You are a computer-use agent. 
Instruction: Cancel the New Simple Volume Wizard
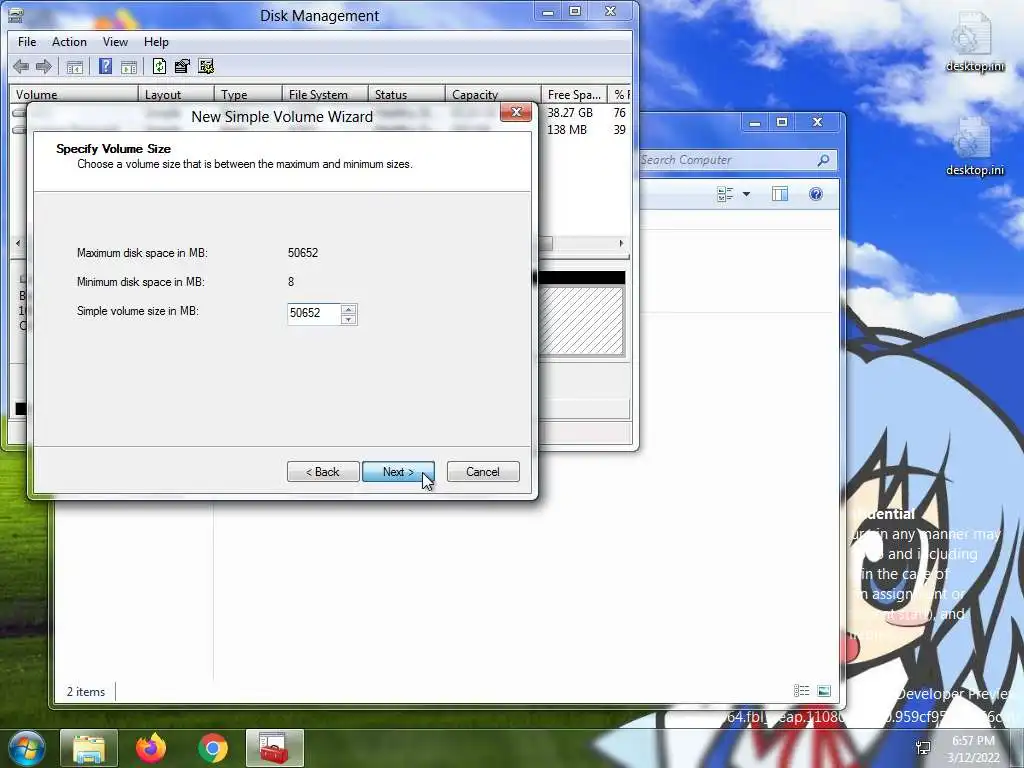(x=483, y=472)
